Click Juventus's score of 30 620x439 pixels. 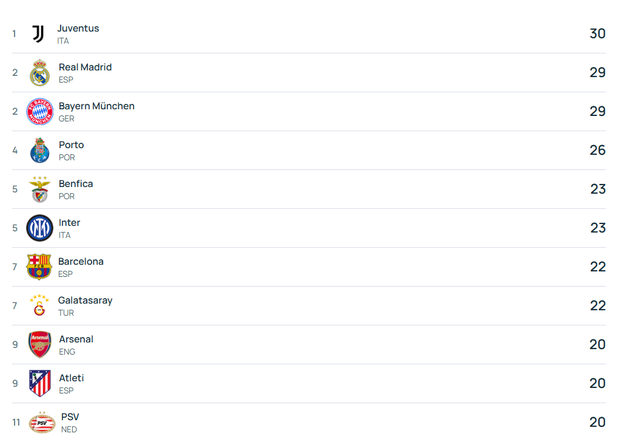click(597, 34)
